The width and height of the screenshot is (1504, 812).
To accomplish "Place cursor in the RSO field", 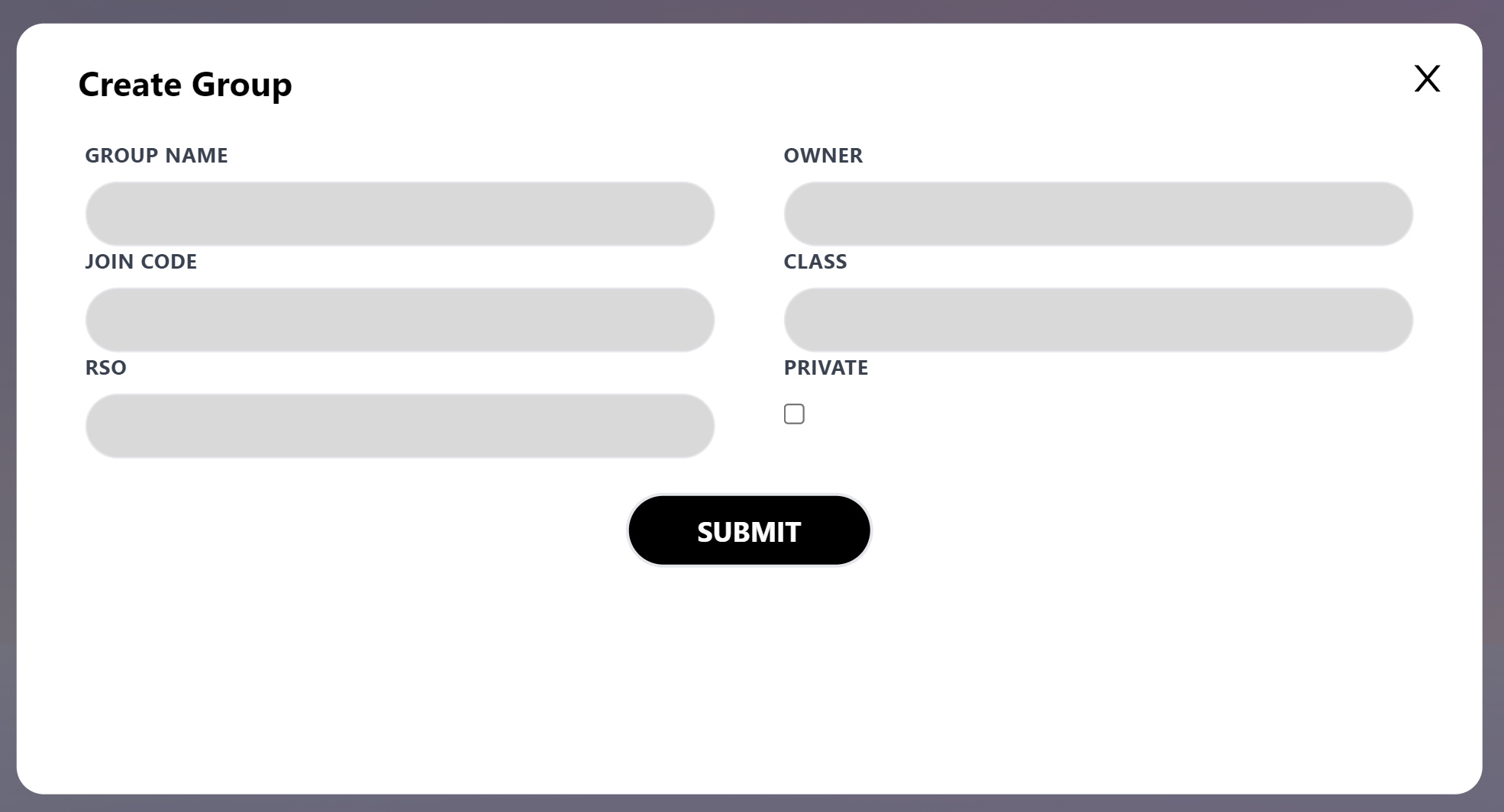I will [400, 426].
